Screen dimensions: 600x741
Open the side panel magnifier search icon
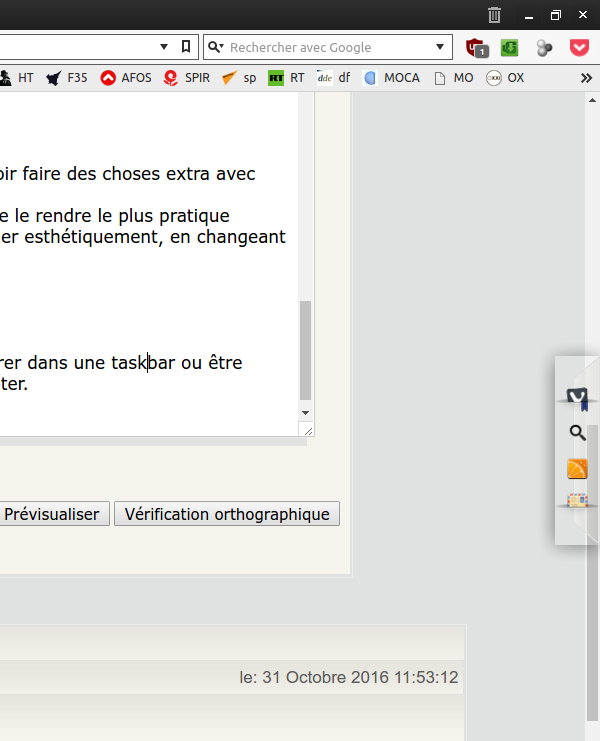click(577, 432)
